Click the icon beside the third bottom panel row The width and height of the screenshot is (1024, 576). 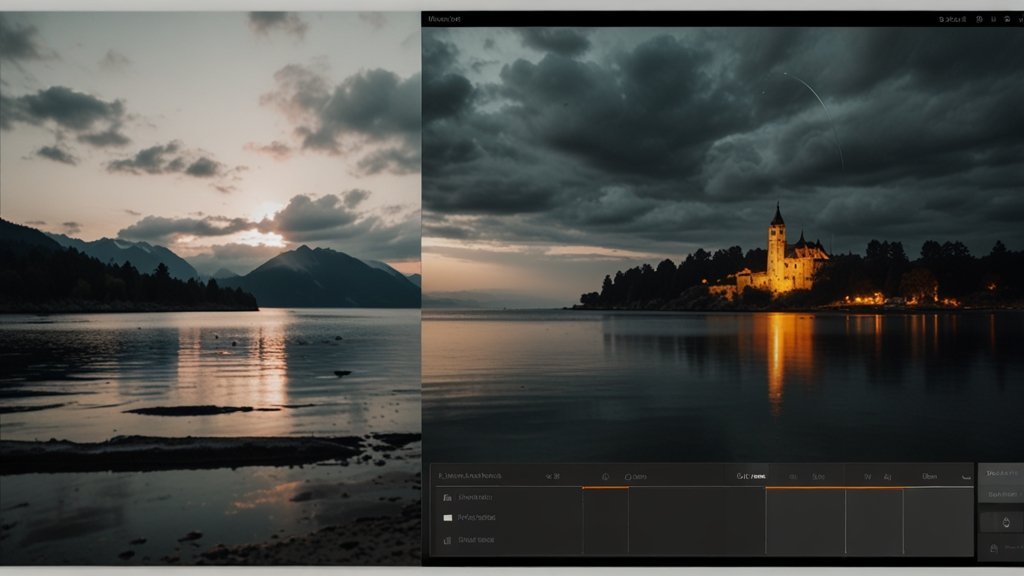click(x=447, y=540)
